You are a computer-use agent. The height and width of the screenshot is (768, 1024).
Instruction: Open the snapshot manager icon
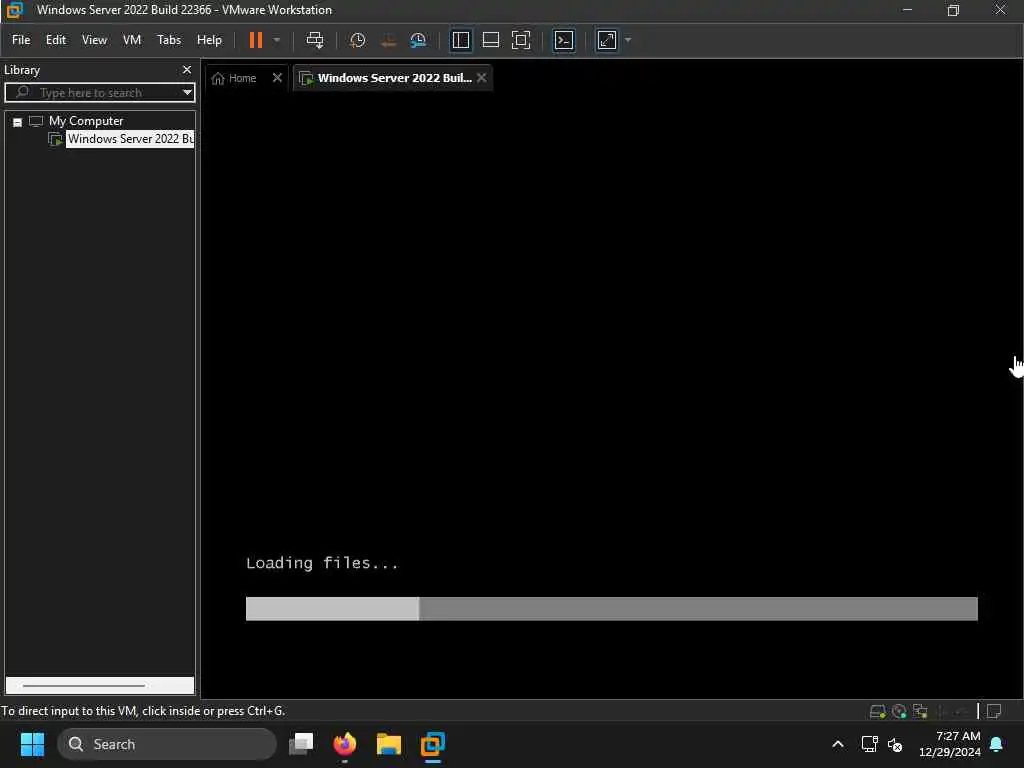[418, 40]
